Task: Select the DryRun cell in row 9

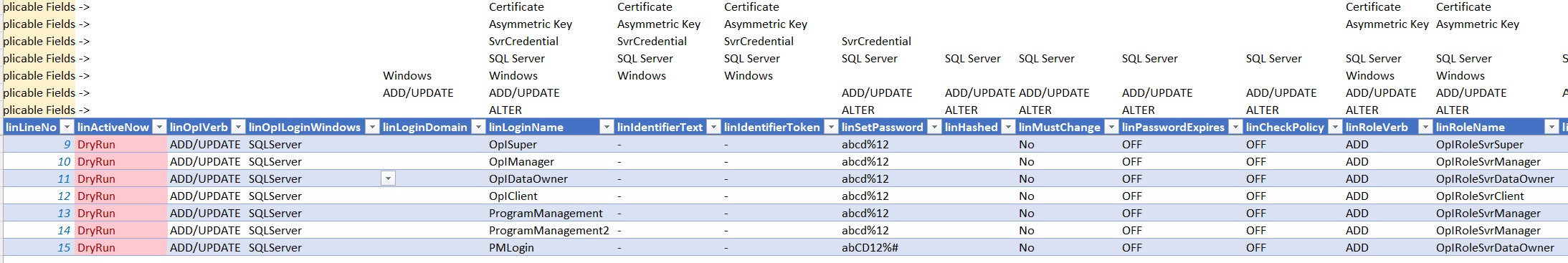Action: [x=121, y=145]
